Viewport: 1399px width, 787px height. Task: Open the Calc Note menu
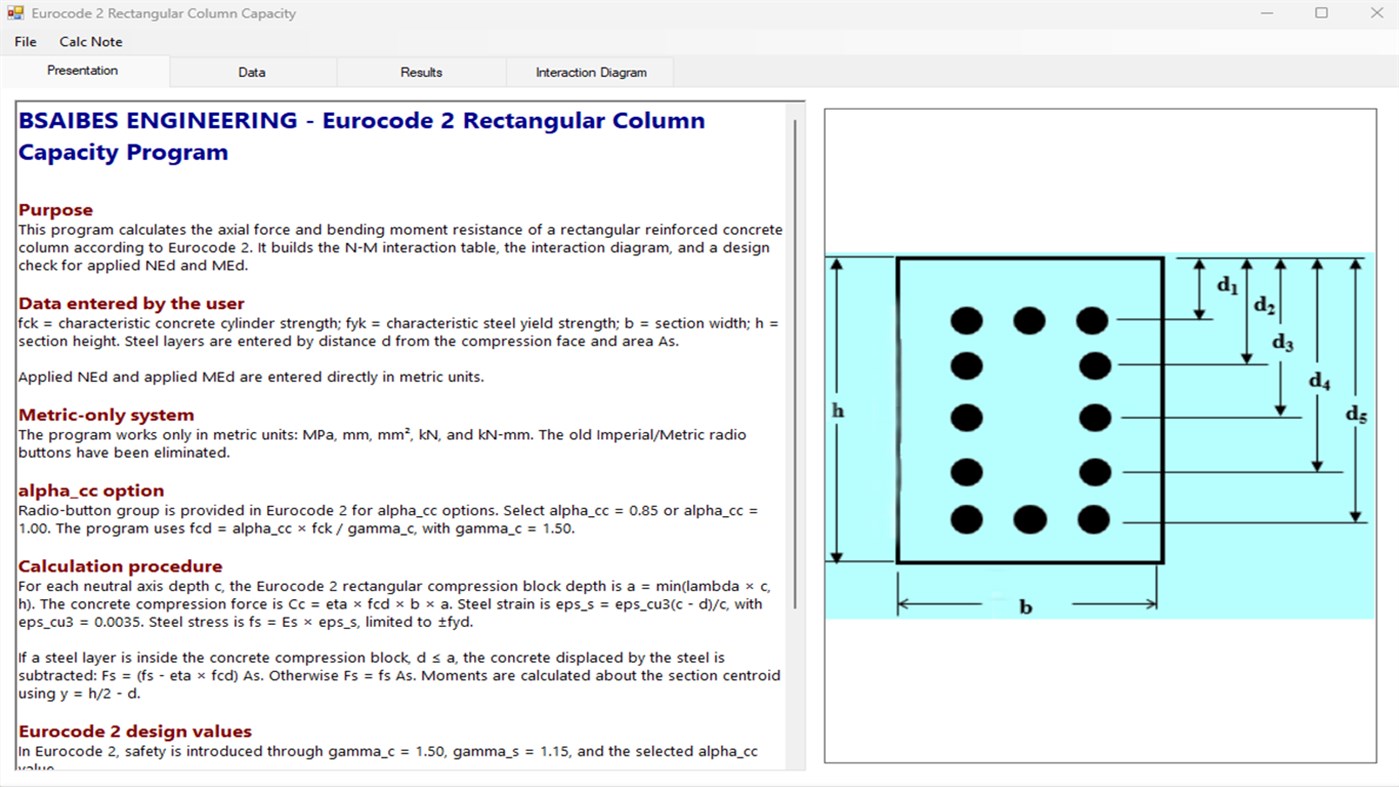[91, 42]
